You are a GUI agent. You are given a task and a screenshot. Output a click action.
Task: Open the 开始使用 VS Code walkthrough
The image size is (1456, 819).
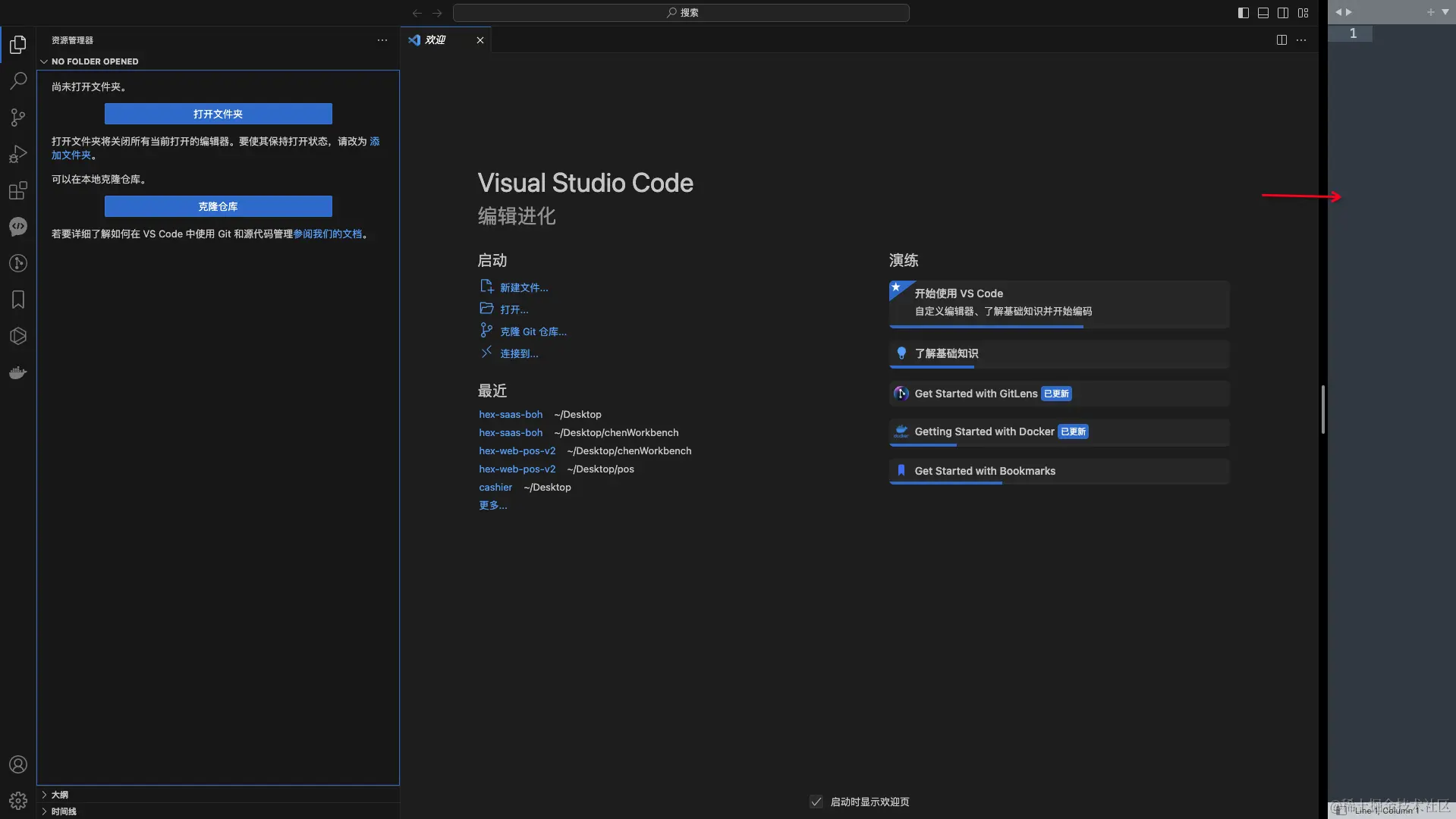point(1059,304)
